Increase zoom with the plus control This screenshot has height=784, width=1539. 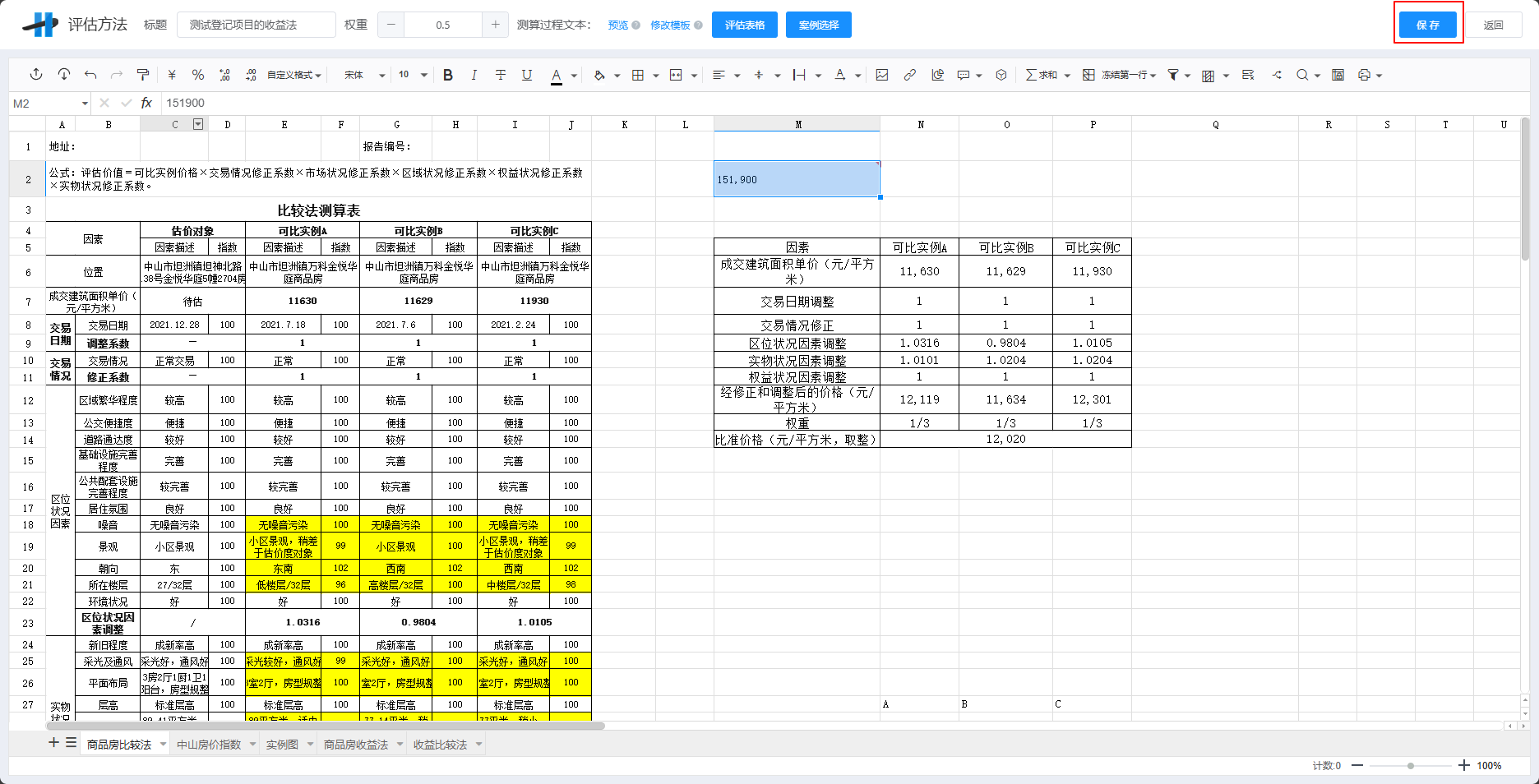1464,765
